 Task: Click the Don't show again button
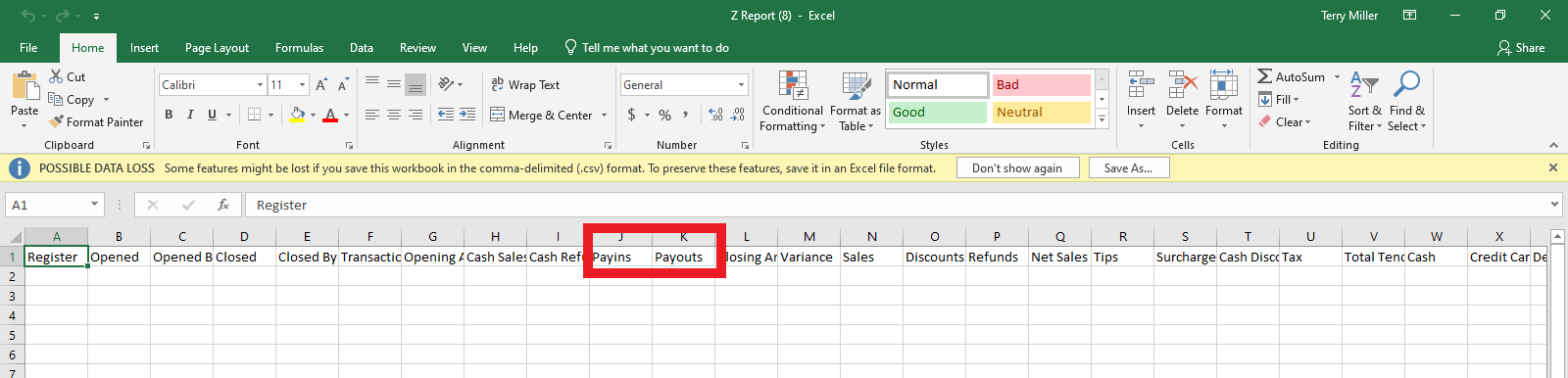click(1017, 168)
